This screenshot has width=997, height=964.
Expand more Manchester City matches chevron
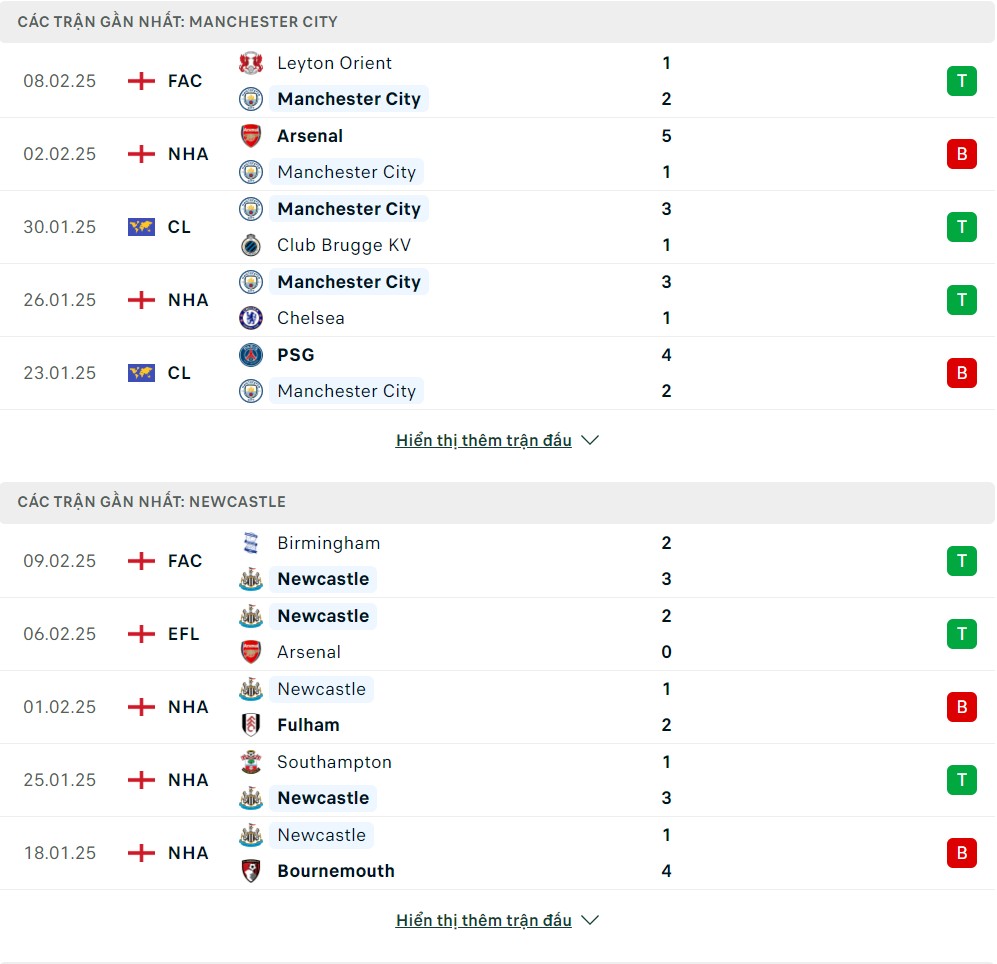(590, 440)
